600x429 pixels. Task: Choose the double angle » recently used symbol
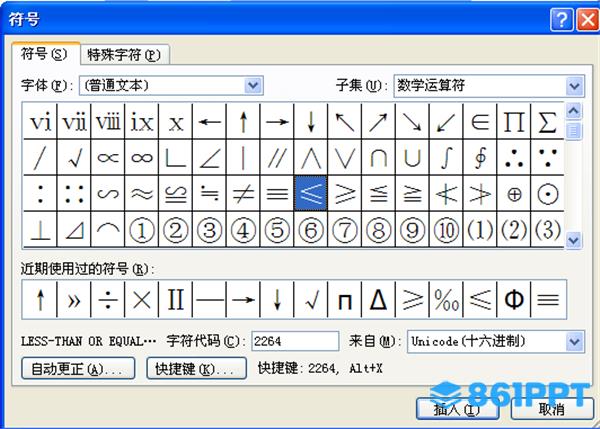point(74,299)
